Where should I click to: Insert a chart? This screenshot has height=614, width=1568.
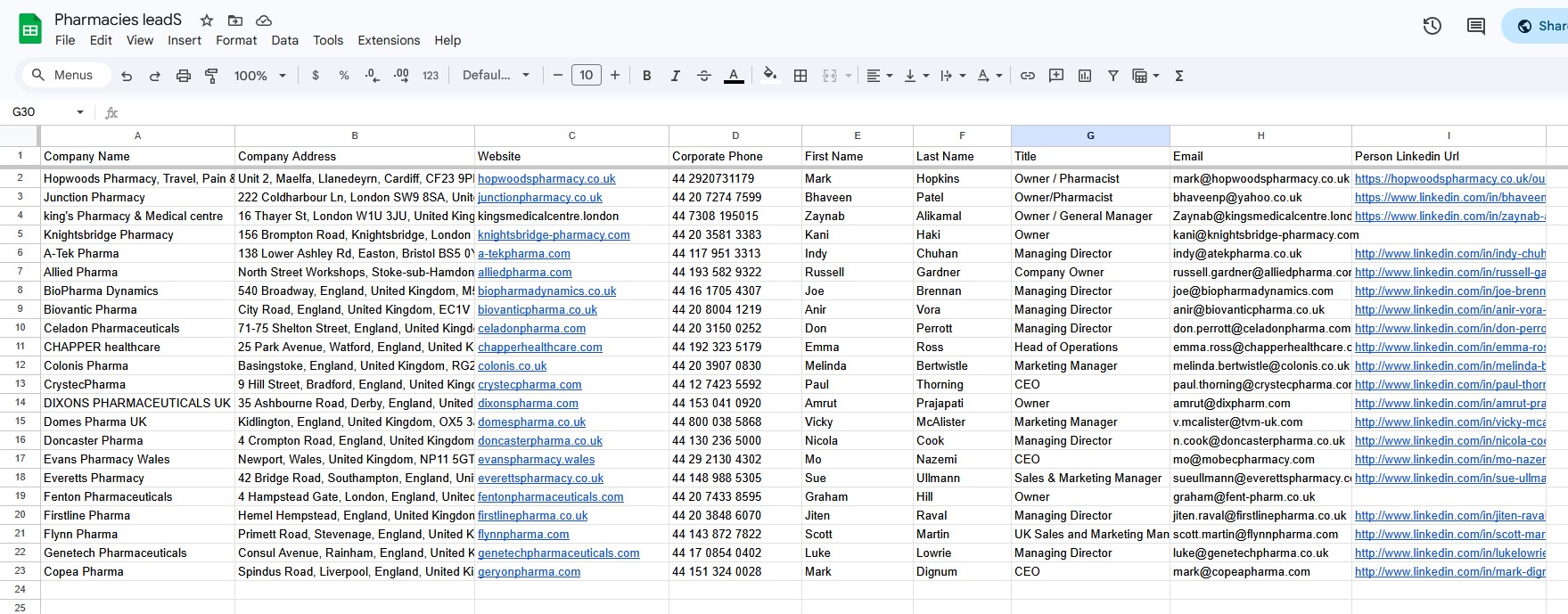tap(1085, 76)
